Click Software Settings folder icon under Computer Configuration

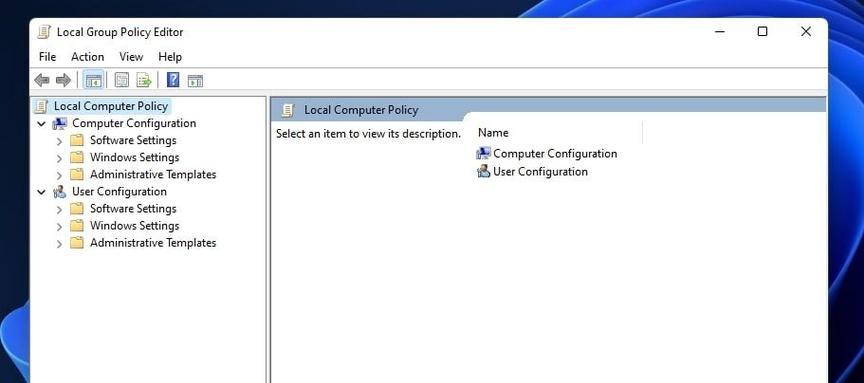77,140
